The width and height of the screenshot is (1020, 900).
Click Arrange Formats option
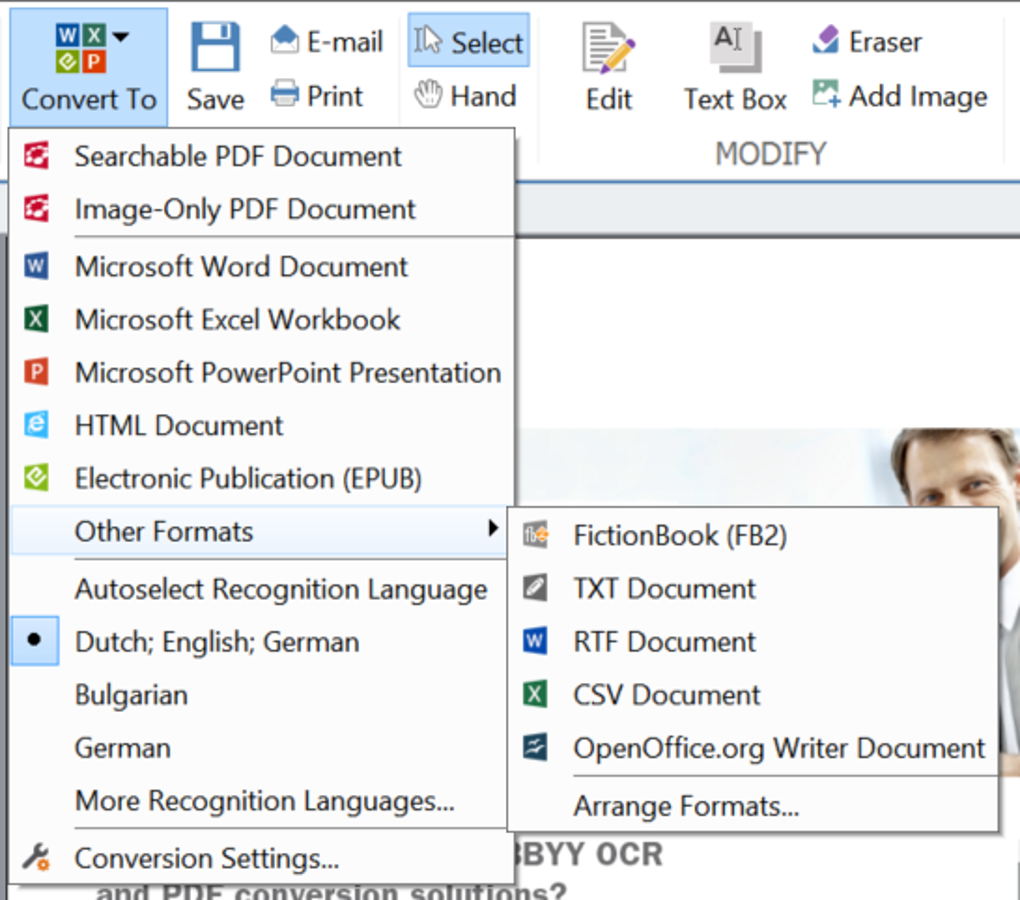(x=686, y=805)
